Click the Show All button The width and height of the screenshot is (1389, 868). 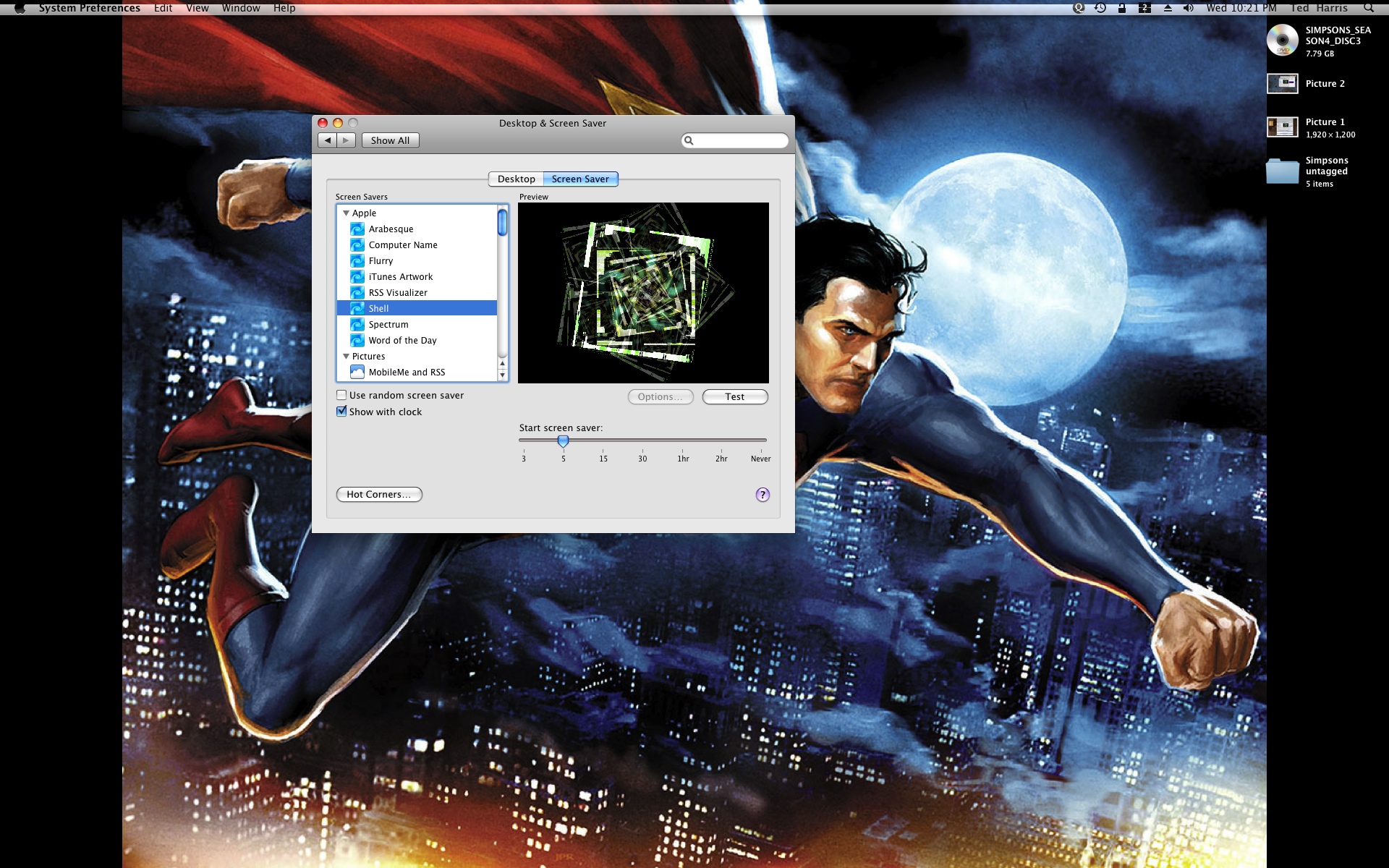[x=390, y=140]
